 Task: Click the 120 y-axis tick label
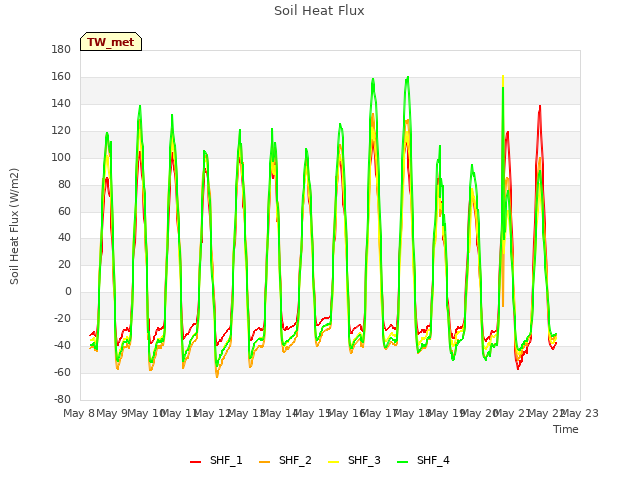tap(61, 131)
